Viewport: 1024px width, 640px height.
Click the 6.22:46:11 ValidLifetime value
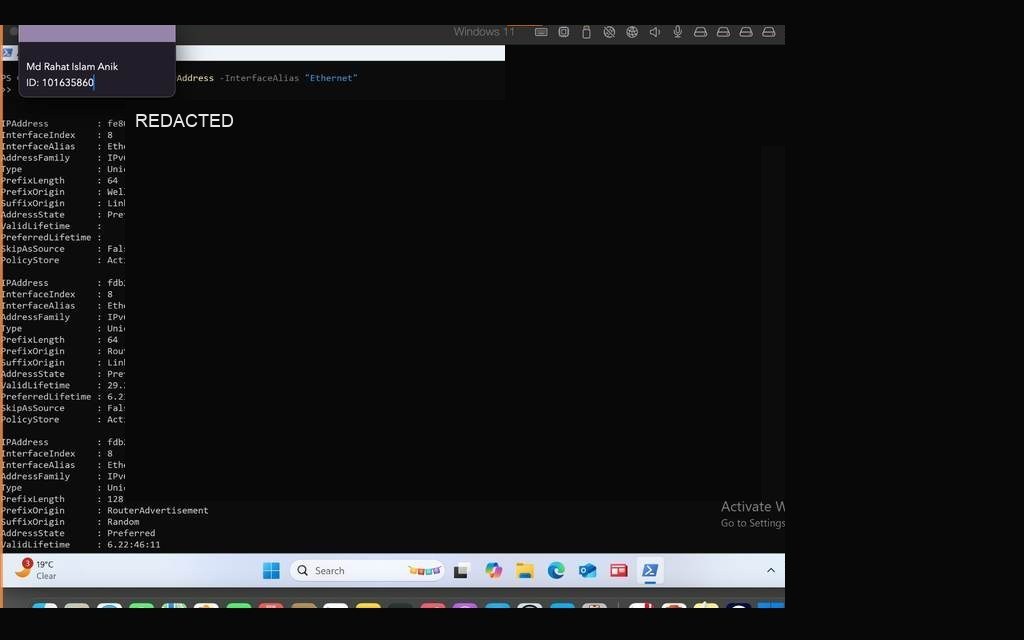[x=133, y=545]
